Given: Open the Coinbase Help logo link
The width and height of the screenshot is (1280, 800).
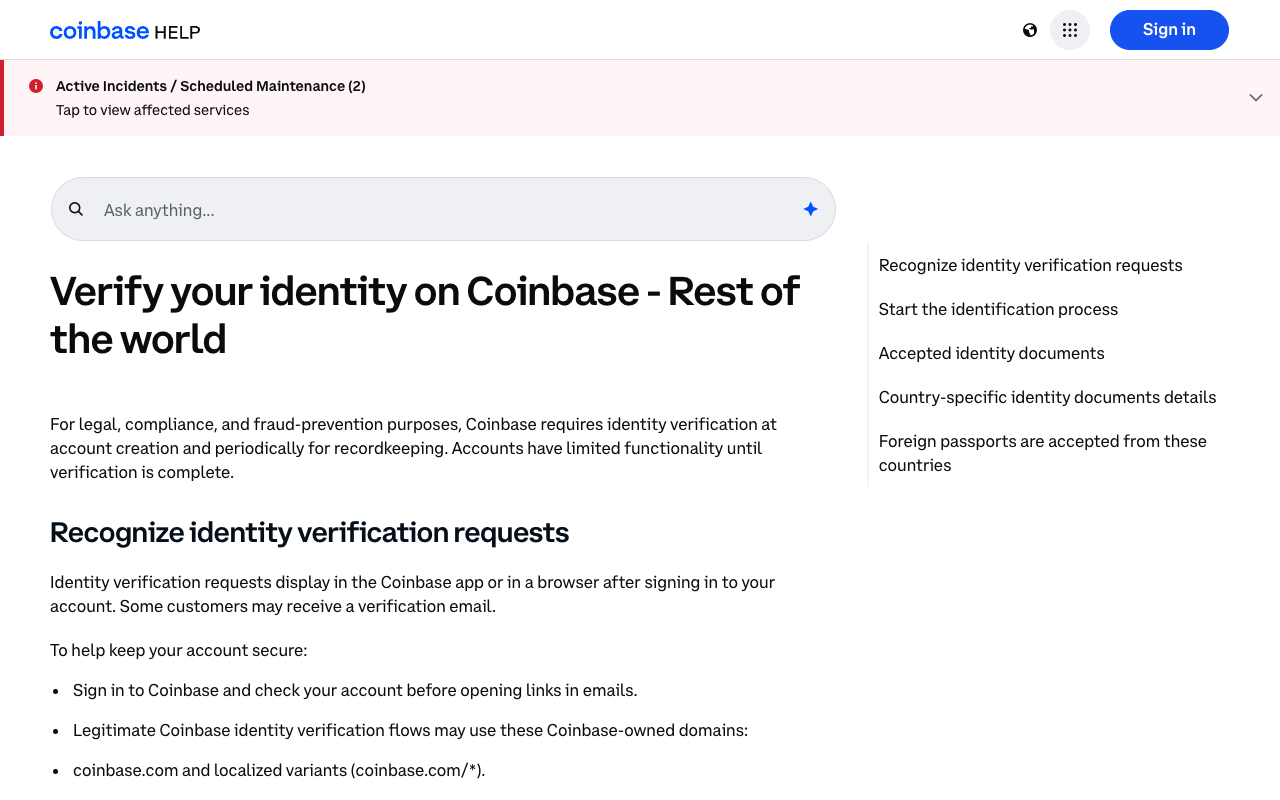Looking at the screenshot, I should click(x=125, y=31).
